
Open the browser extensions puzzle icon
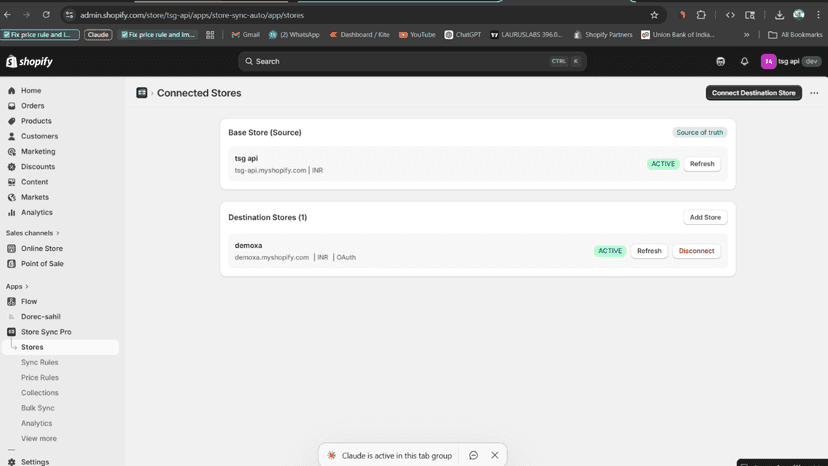[701, 15]
